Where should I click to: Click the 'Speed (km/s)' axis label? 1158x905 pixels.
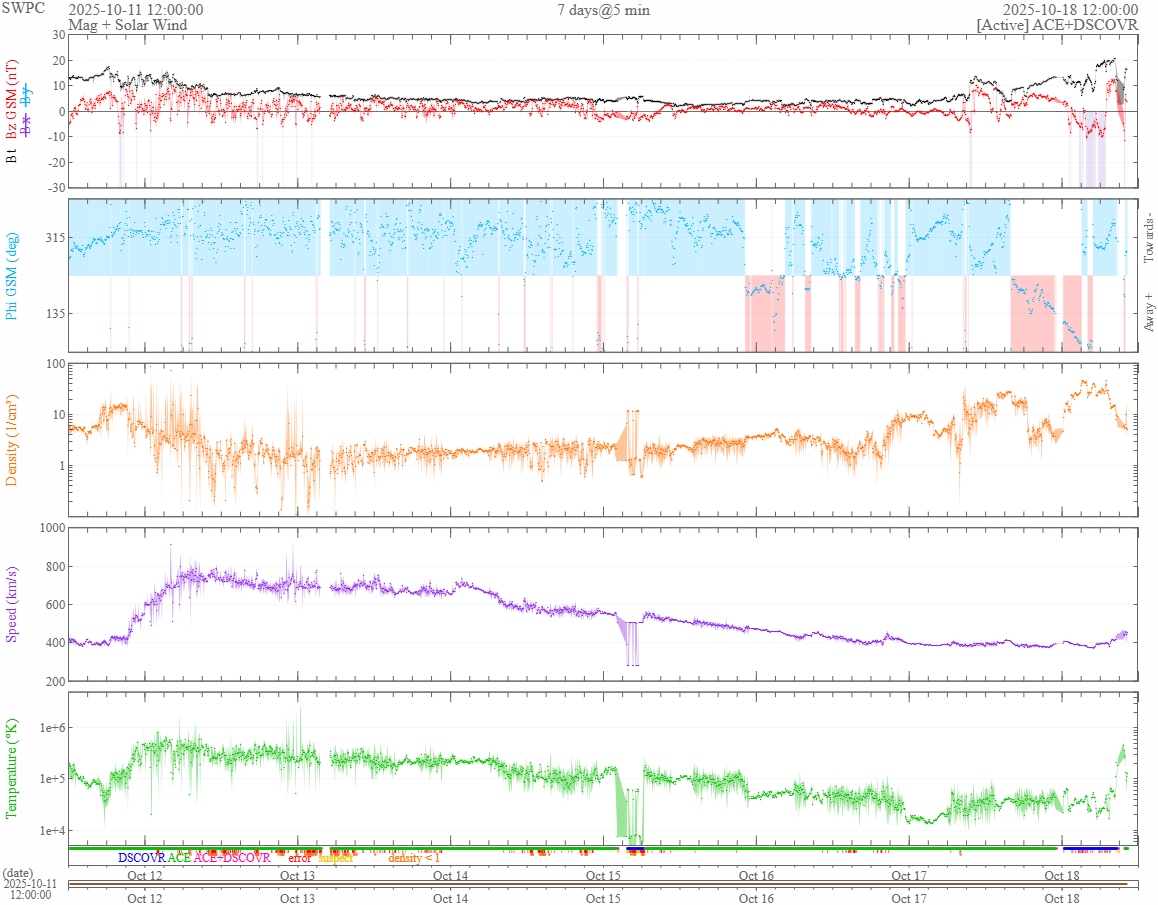11,604
